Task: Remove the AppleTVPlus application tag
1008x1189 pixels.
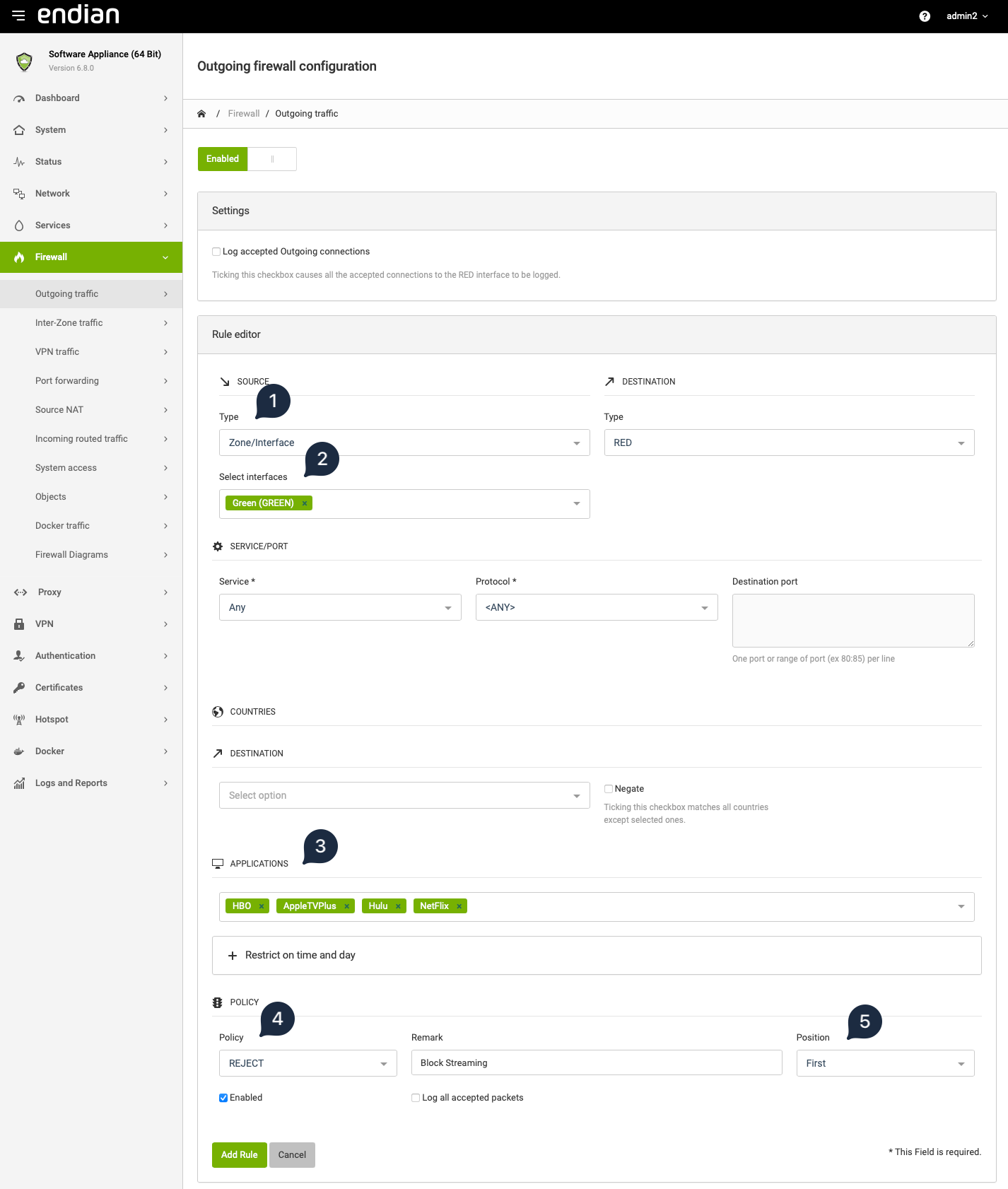Action: click(x=346, y=906)
